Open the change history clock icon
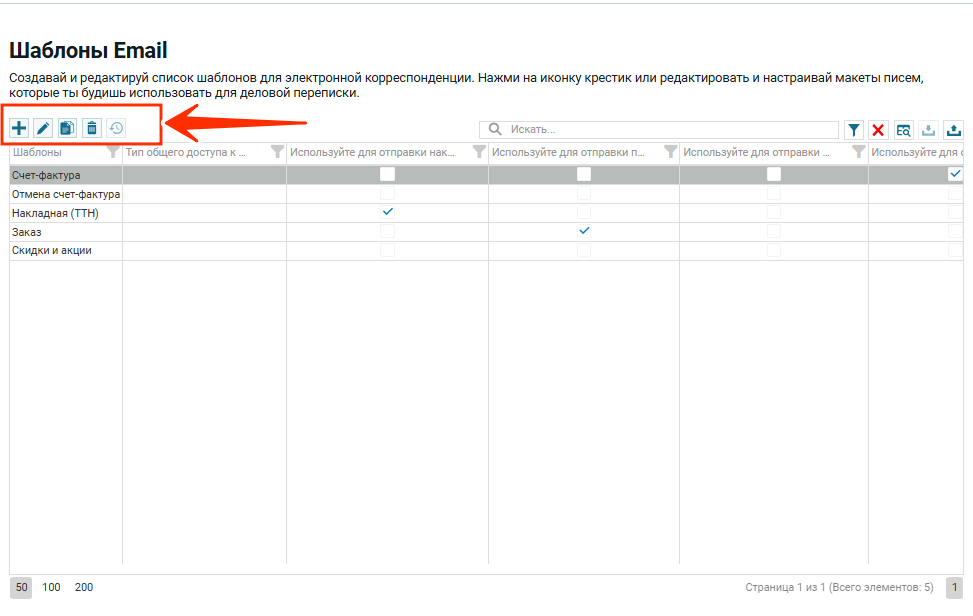The image size is (973, 616). tap(117, 128)
